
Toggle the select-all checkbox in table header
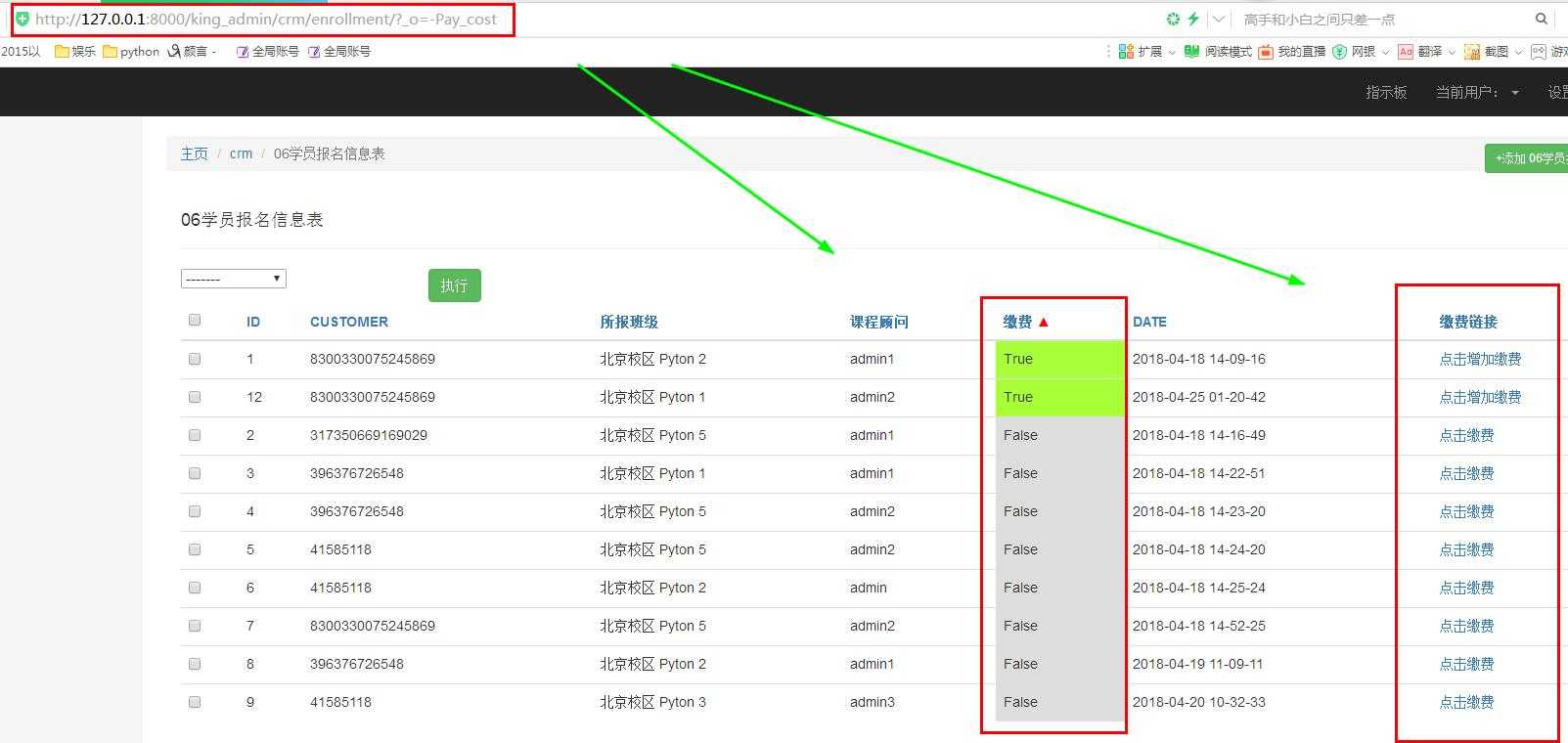(x=195, y=320)
